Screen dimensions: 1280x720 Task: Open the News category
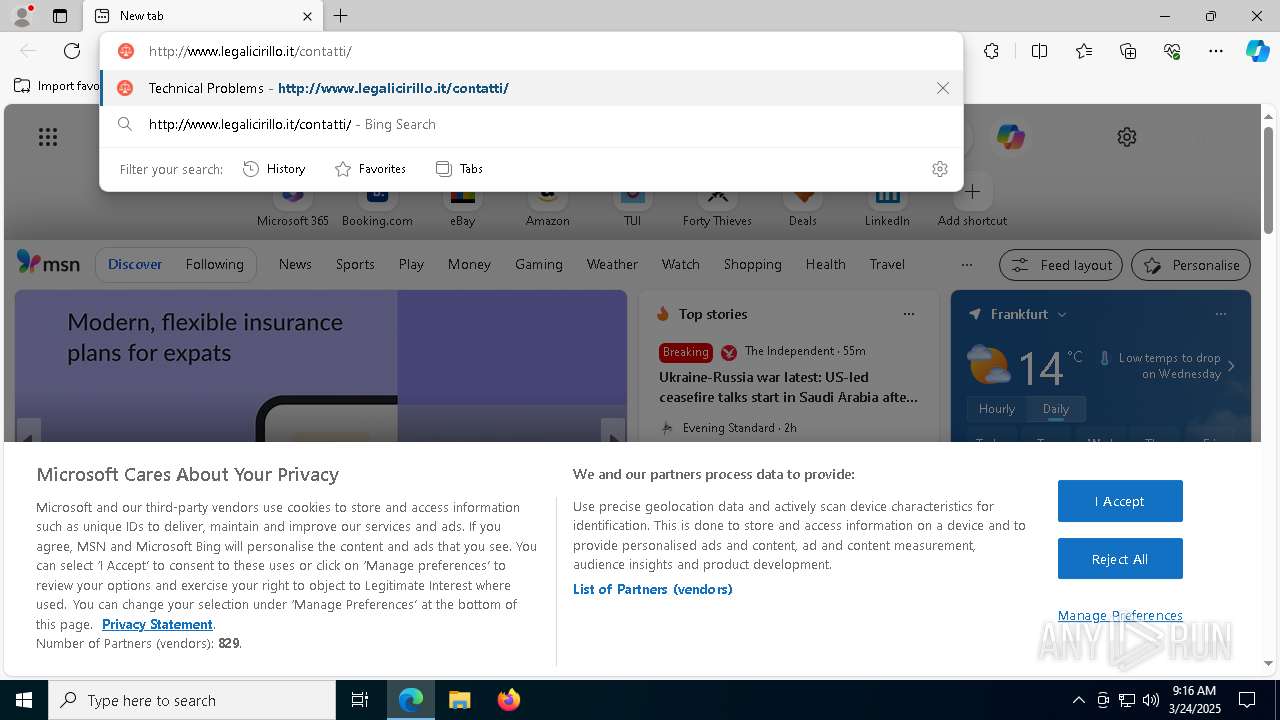(295, 264)
